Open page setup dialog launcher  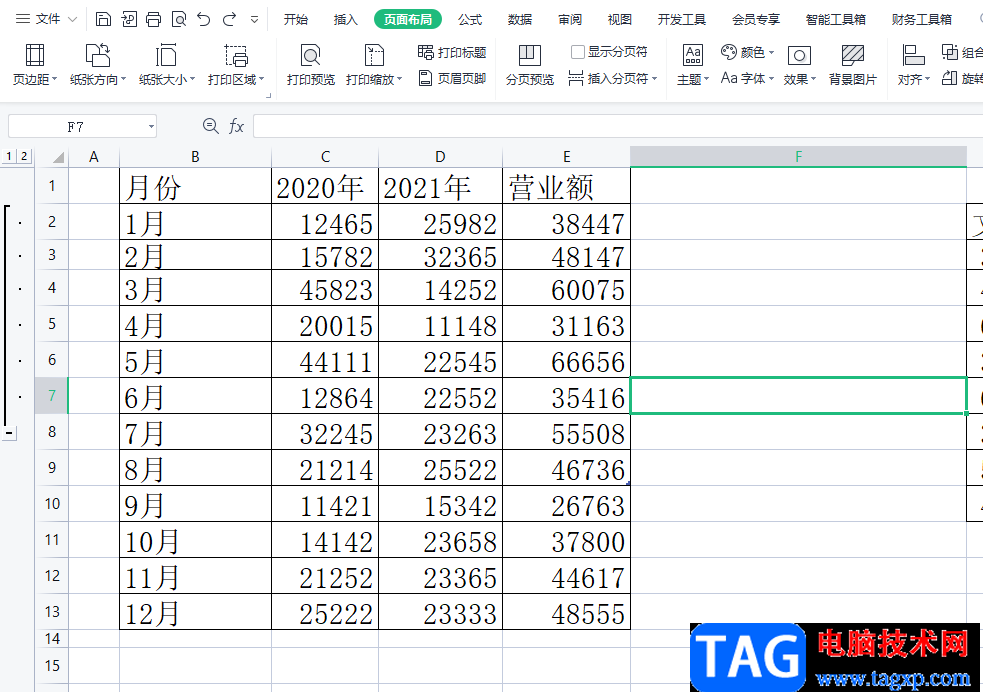(x=268, y=96)
